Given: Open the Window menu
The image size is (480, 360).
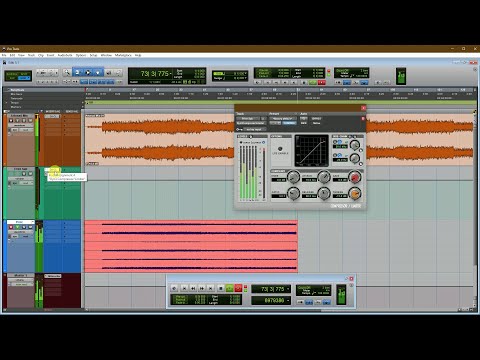Looking at the screenshot, I should click(x=106, y=55).
